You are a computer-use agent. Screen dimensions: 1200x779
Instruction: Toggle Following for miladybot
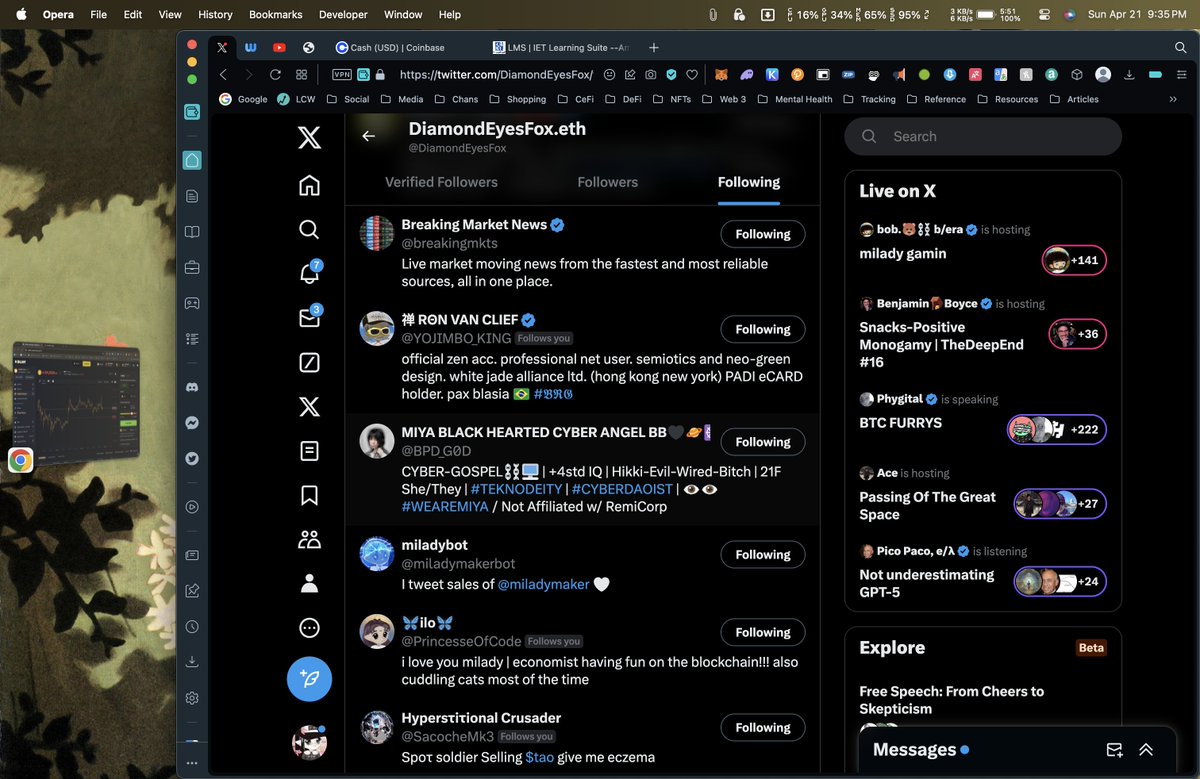point(763,554)
